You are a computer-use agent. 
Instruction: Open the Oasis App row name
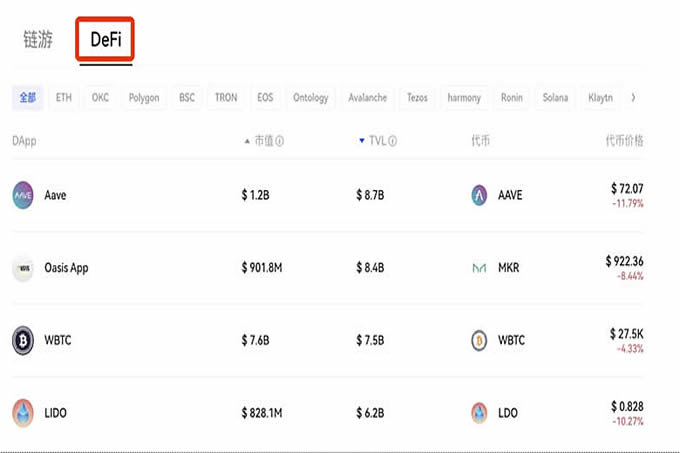tap(66, 268)
